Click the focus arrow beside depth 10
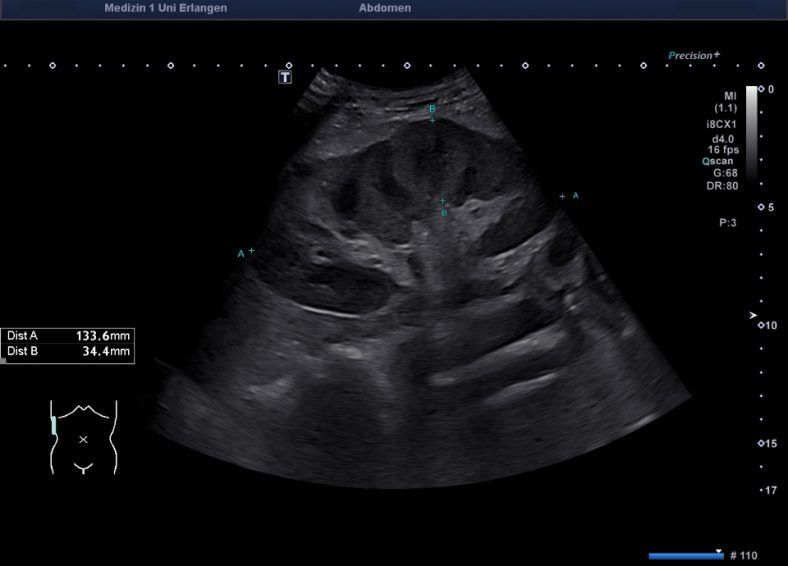Screen dimensions: 788x566 click(754, 316)
